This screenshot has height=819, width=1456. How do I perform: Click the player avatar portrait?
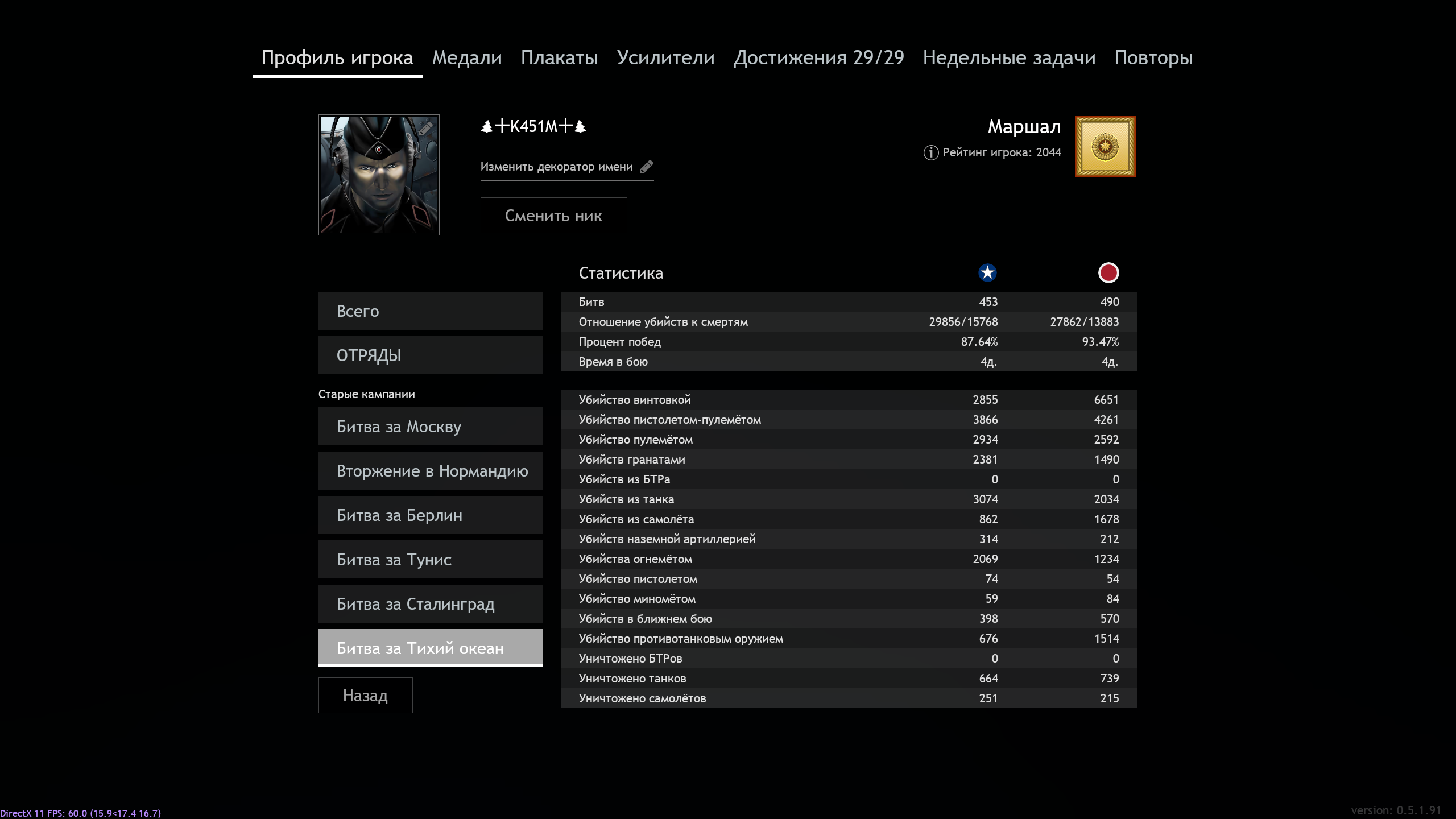point(379,175)
